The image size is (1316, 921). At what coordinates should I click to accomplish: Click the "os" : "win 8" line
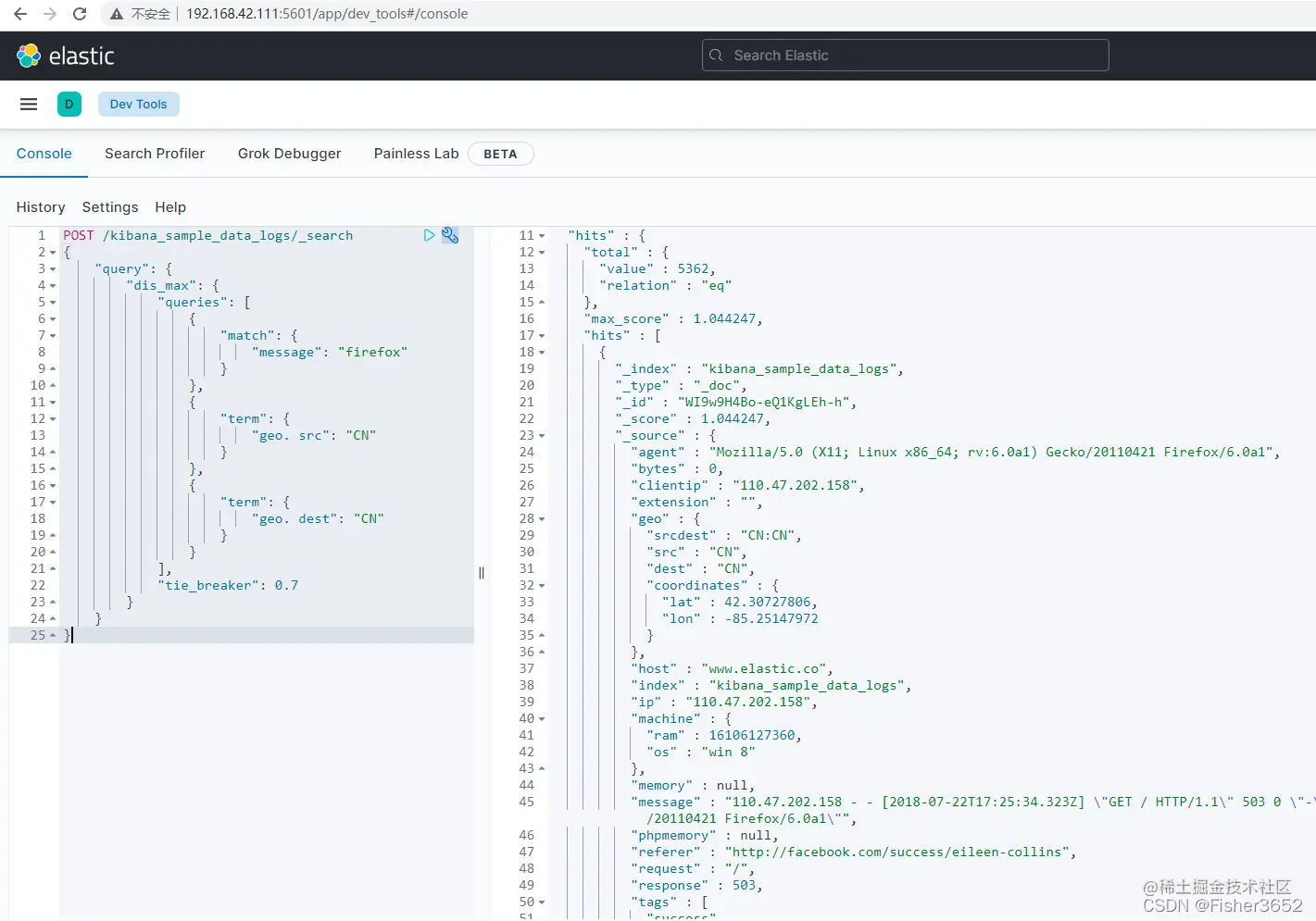tap(701, 752)
